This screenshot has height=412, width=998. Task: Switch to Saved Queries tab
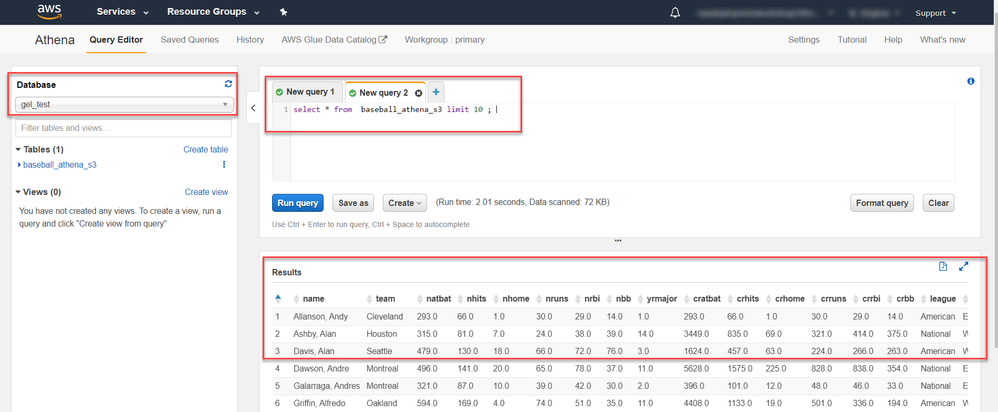coord(190,40)
